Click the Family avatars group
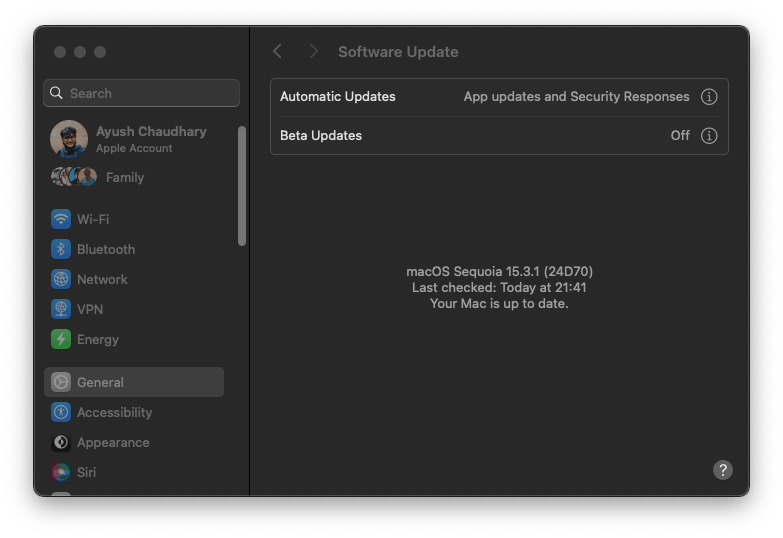Screen dimensions: 783x538 [x=74, y=177]
